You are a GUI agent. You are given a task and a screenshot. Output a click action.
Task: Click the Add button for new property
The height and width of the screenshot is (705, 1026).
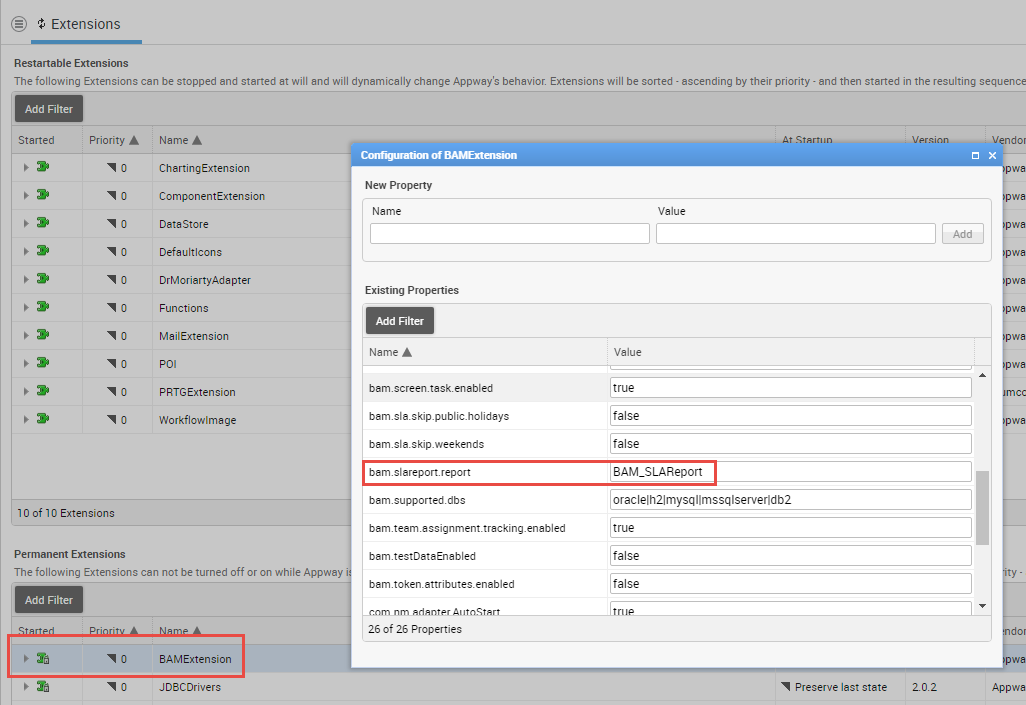(x=962, y=234)
